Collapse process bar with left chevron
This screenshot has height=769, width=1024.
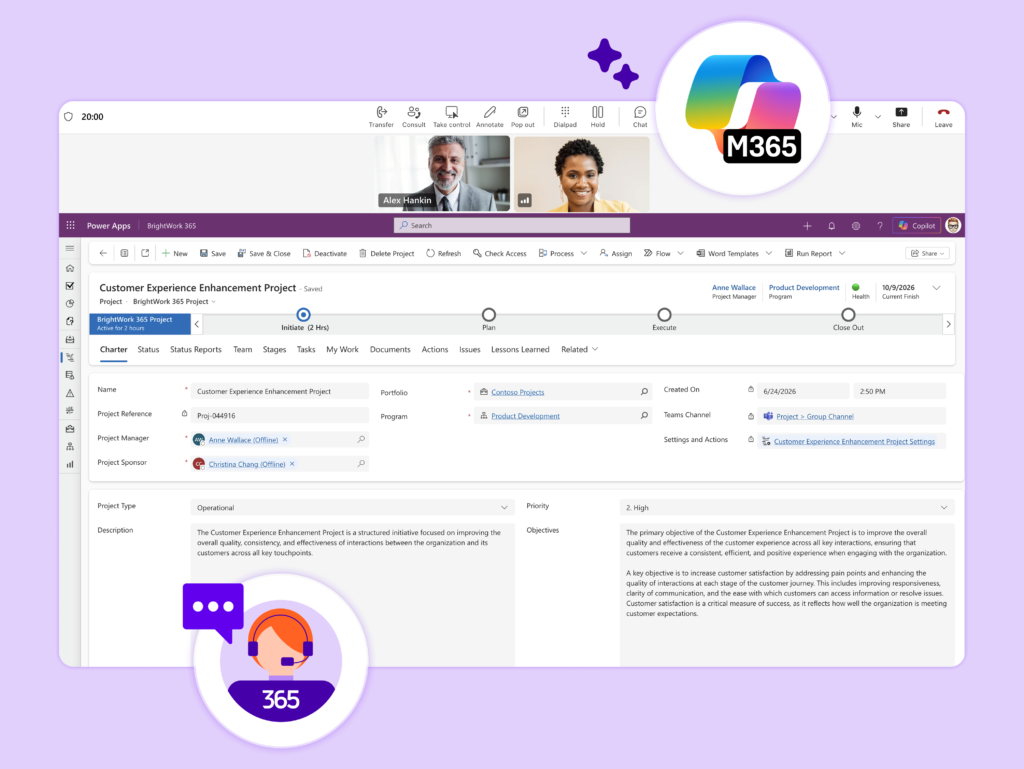pos(197,324)
